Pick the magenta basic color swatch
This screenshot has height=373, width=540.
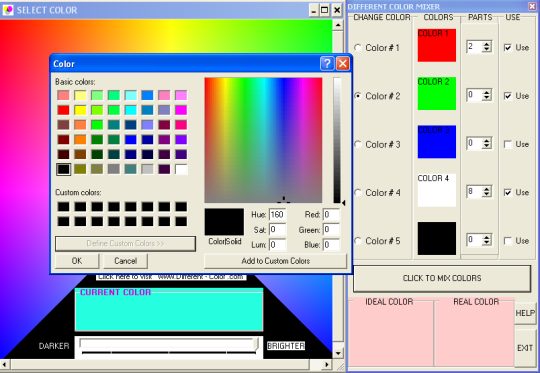tap(181, 110)
